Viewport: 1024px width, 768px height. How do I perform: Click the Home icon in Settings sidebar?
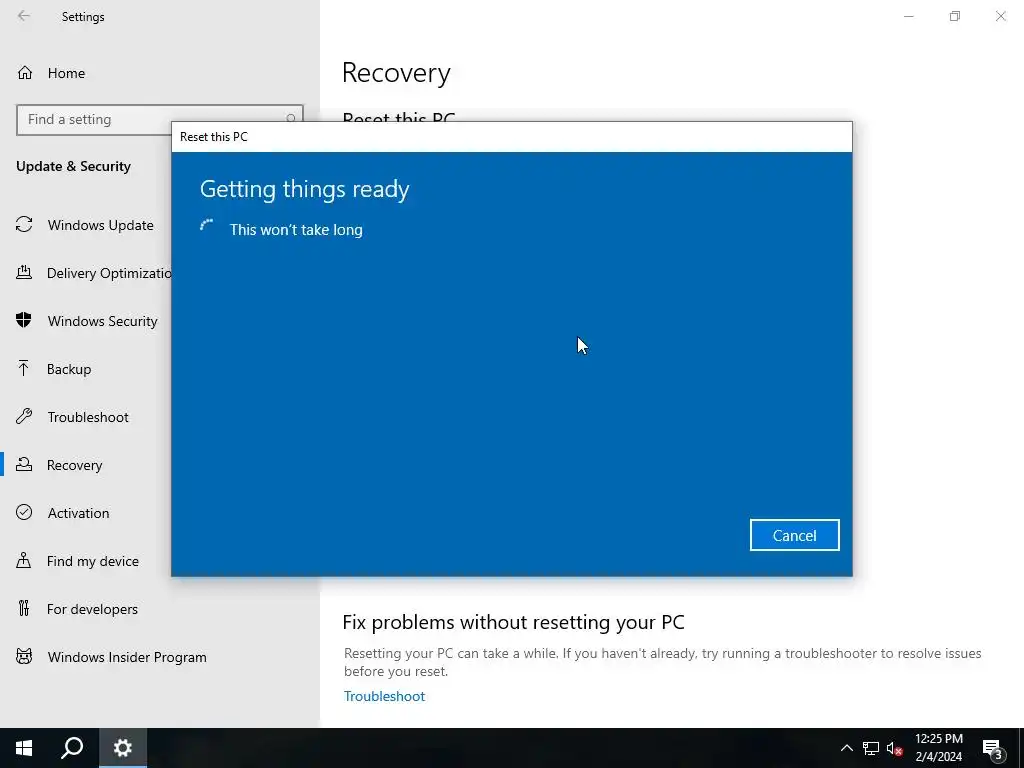(25, 72)
